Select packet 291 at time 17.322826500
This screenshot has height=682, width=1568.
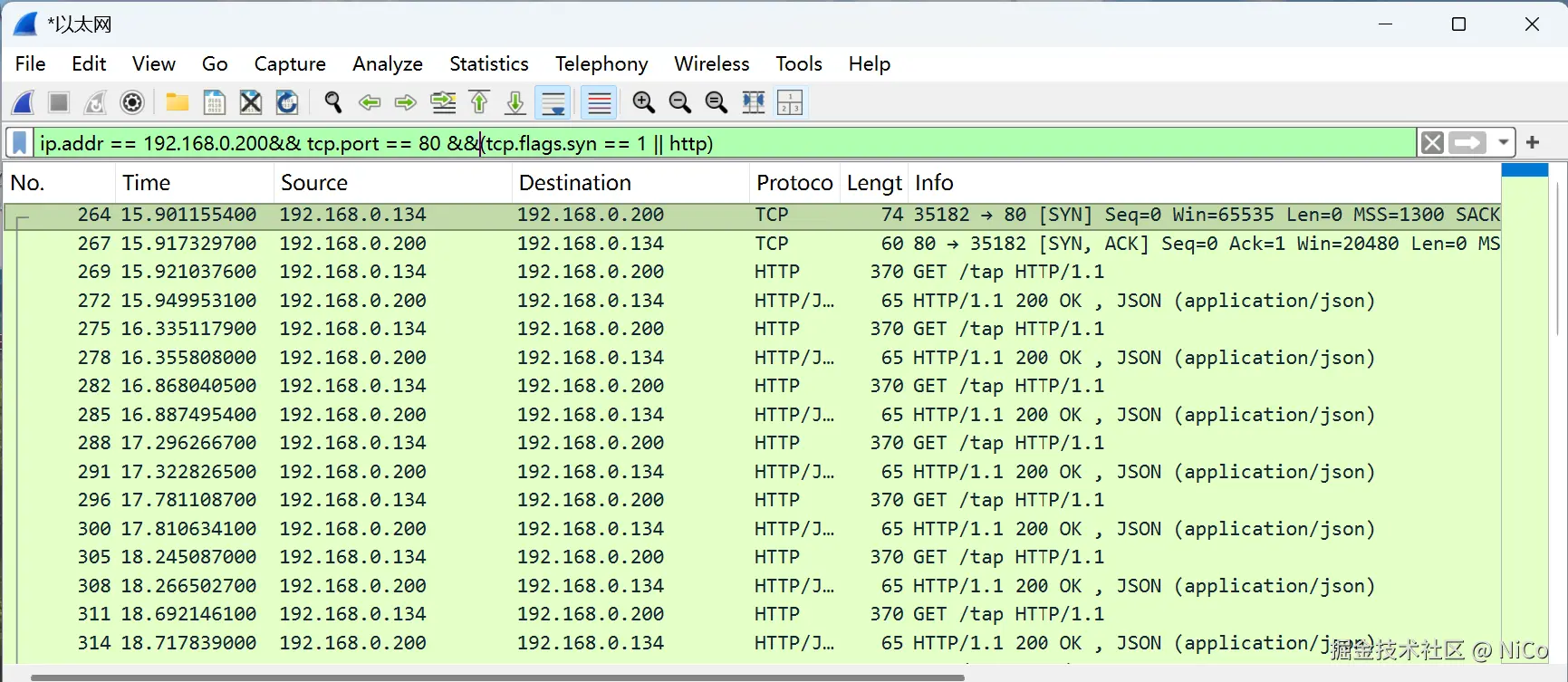(752, 472)
